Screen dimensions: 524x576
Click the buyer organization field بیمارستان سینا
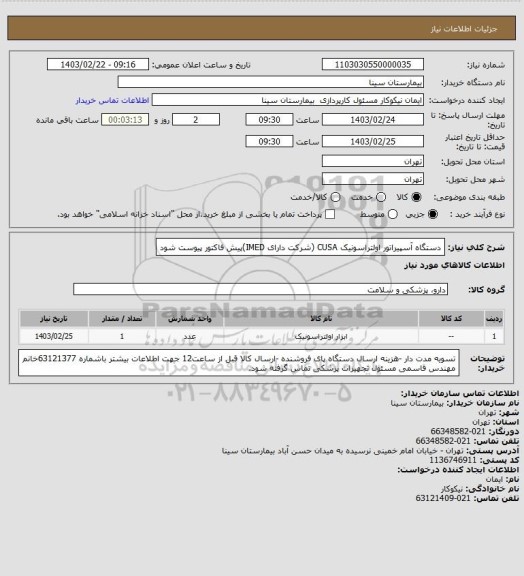[270, 82]
